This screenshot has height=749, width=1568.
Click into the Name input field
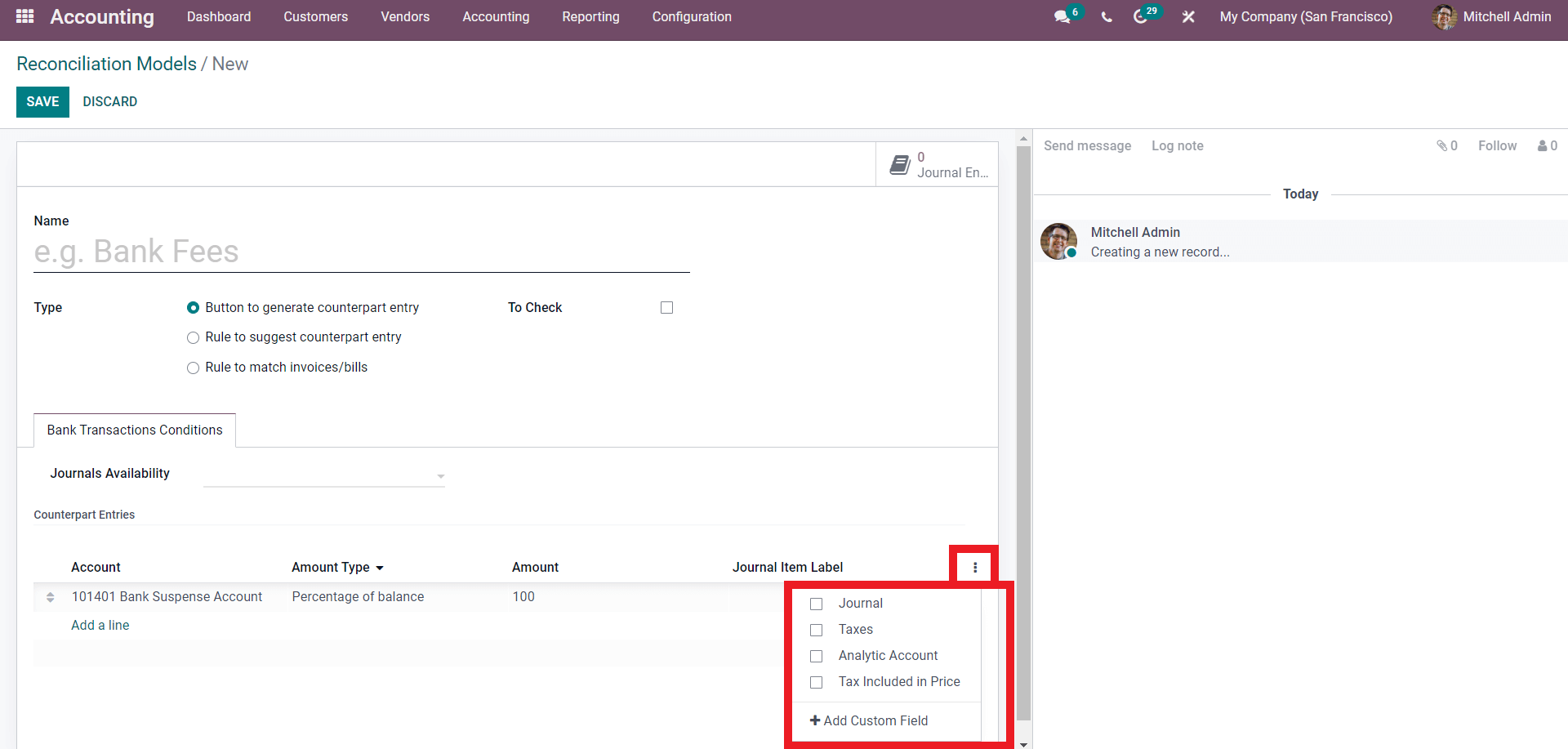(x=361, y=252)
